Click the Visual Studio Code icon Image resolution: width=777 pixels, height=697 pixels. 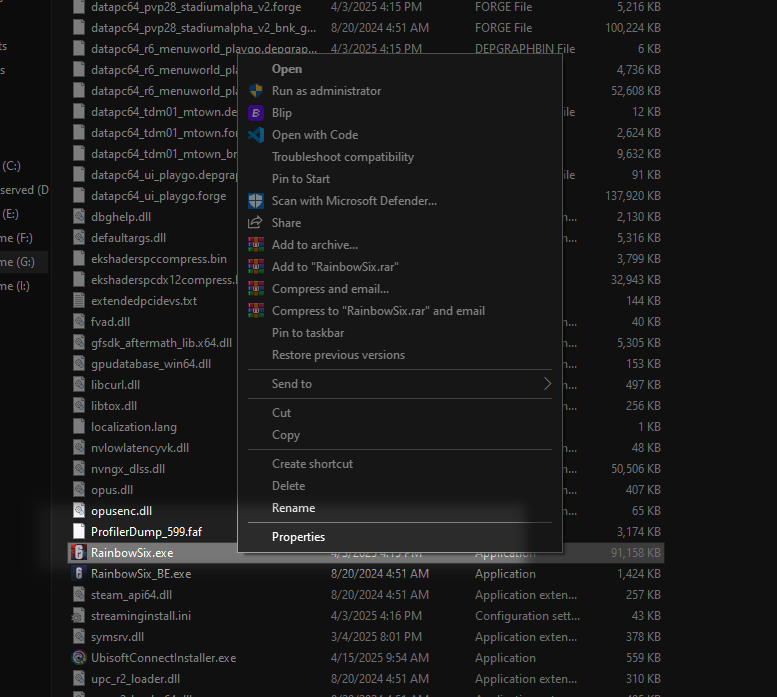(256, 135)
